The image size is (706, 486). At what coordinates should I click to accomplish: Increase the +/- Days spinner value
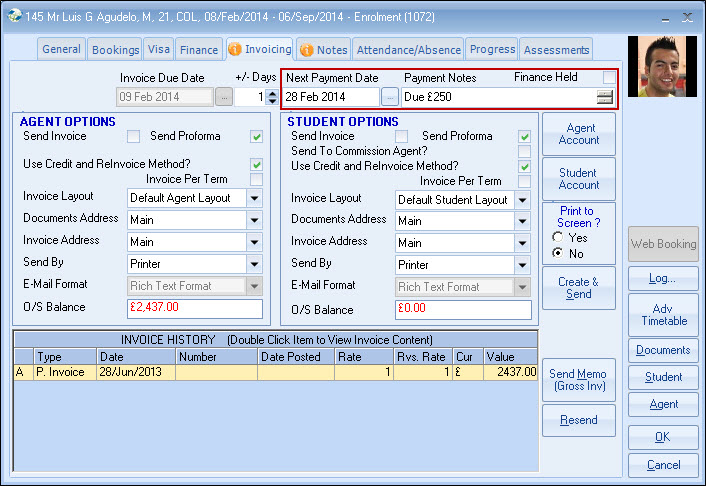point(272,92)
